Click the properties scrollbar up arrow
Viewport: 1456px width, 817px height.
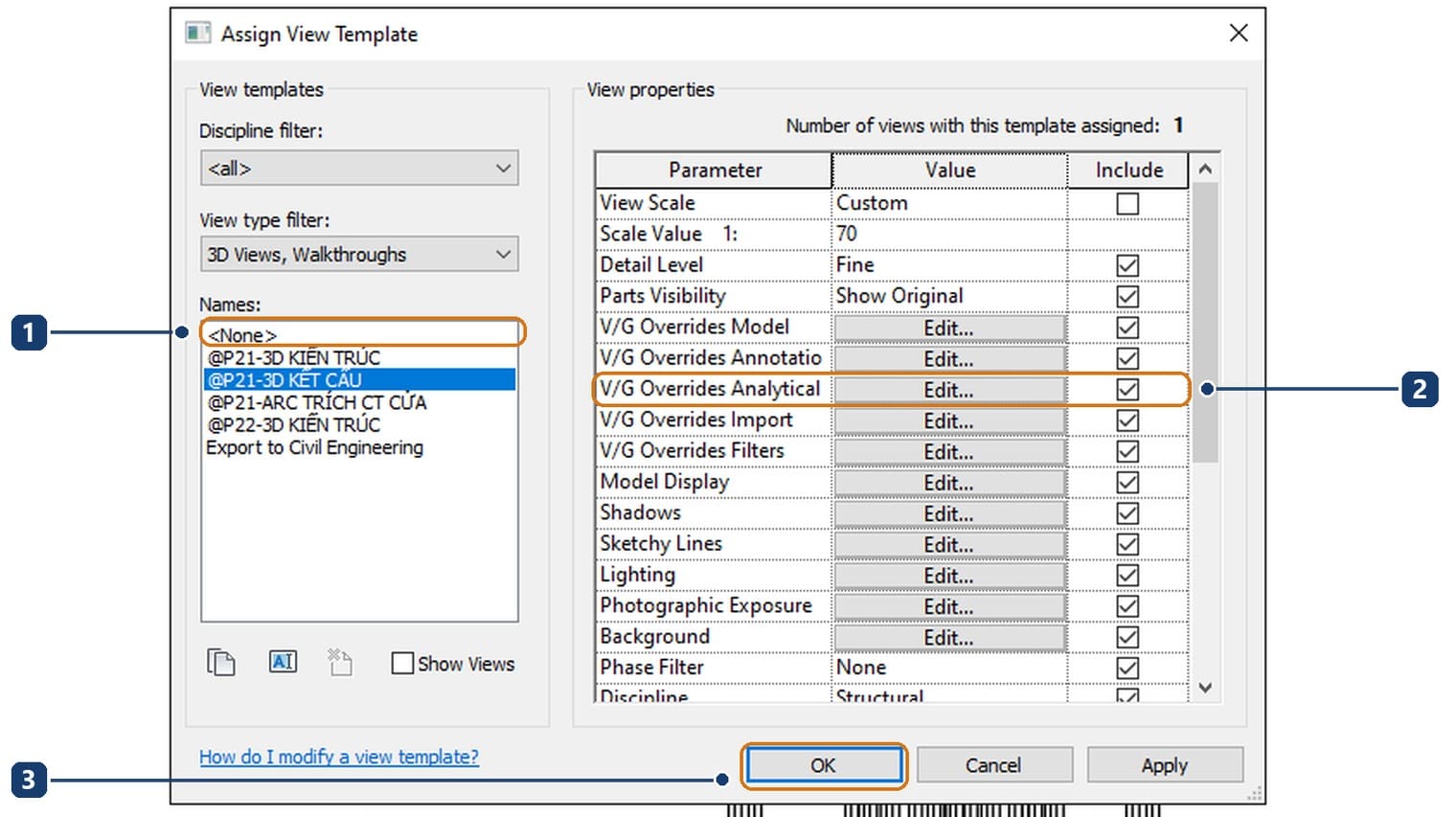pyautogui.click(x=1205, y=169)
